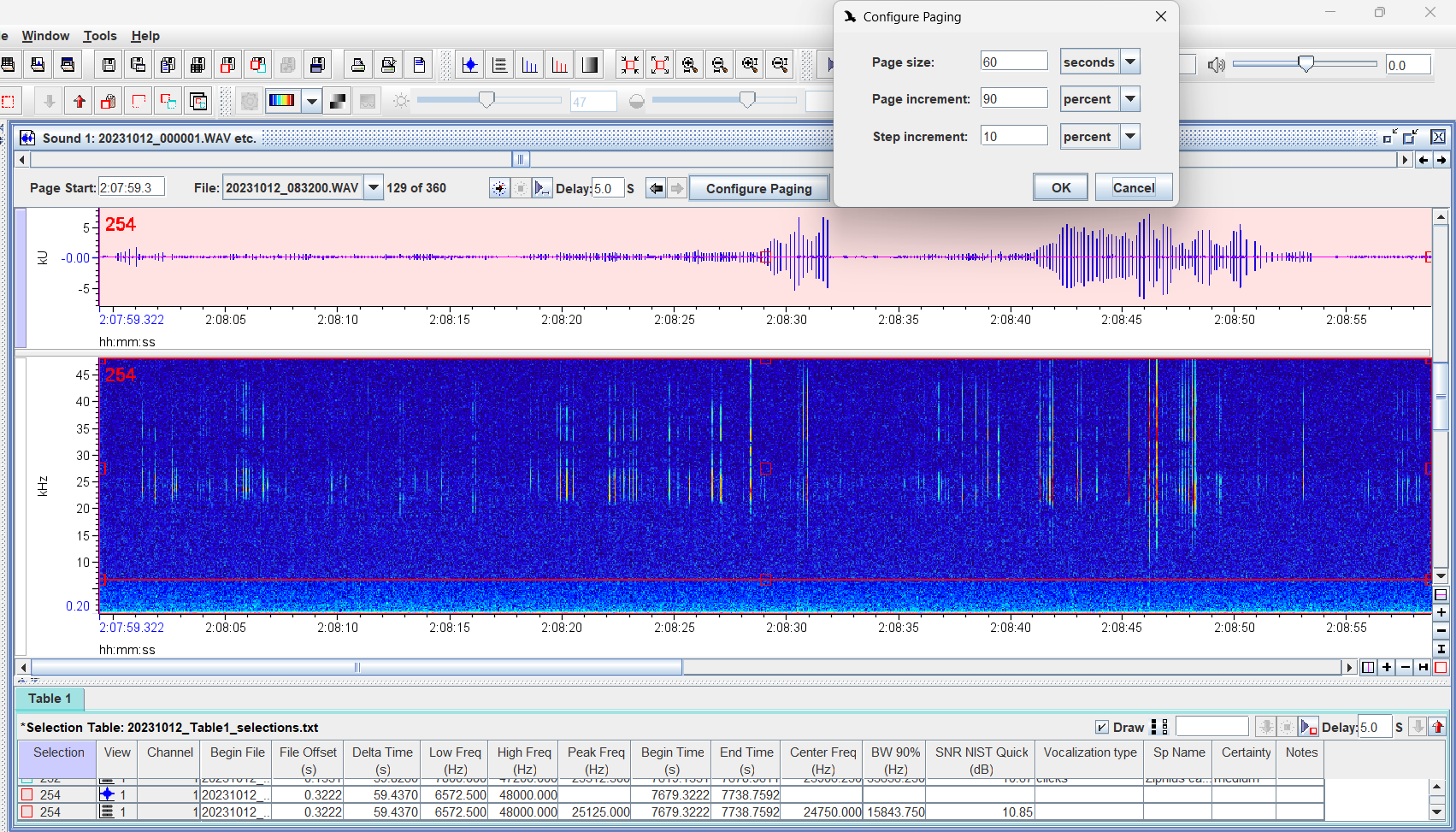The height and width of the screenshot is (832, 1456).
Task: Click the volume slider thumb
Action: pyautogui.click(x=1306, y=64)
